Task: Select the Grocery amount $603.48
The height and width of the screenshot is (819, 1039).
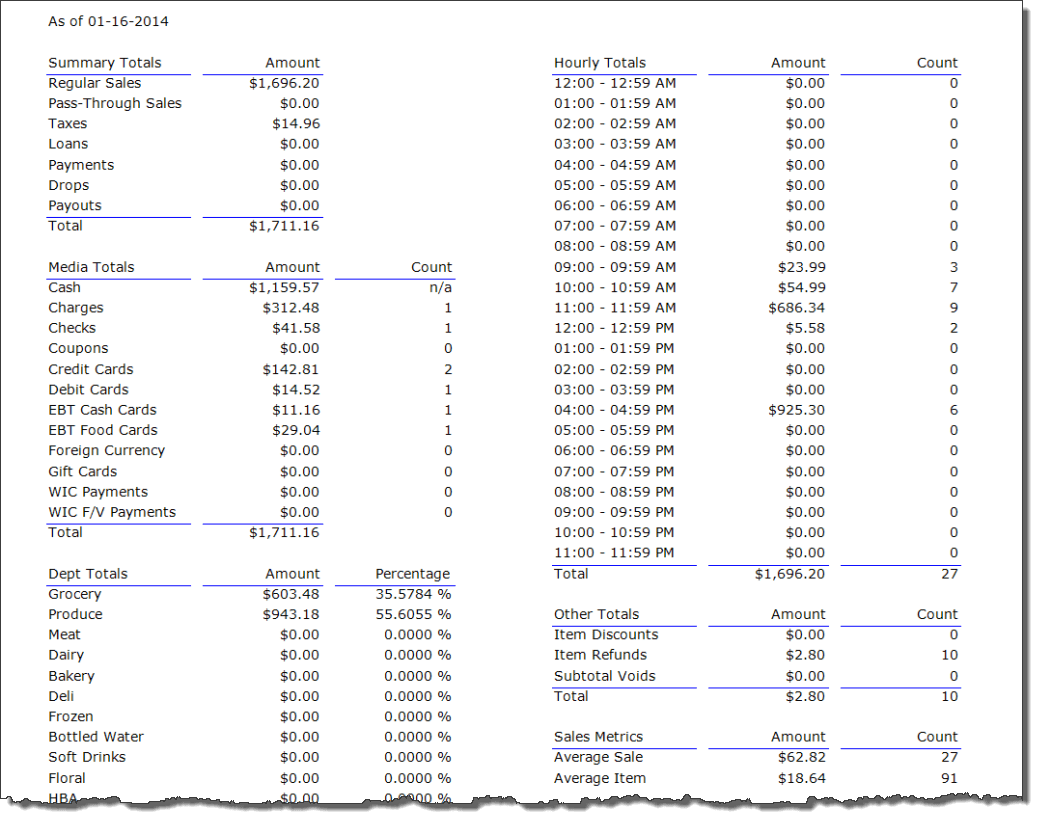Action: tap(291, 594)
